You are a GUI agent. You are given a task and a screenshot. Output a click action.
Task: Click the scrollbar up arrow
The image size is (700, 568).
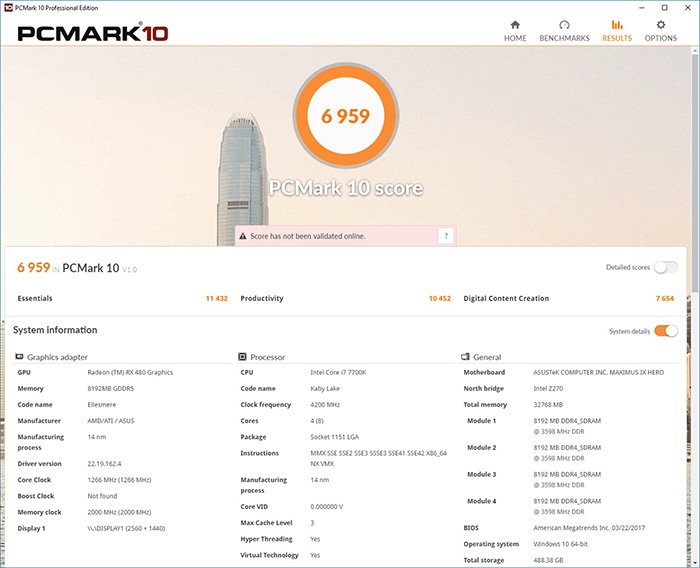pyautogui.click(x=695, y=51)
